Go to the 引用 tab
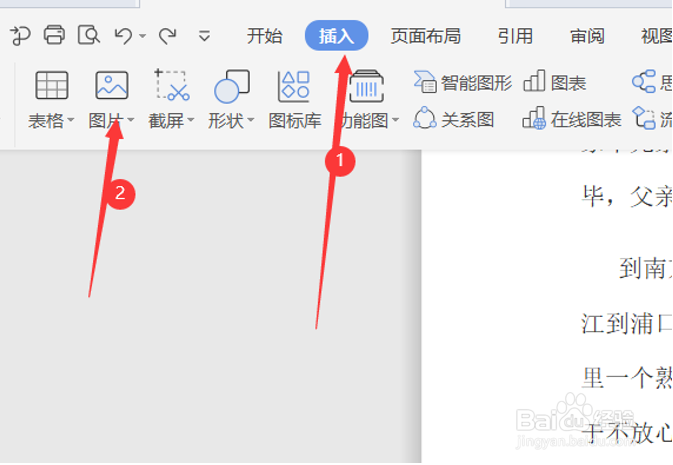673x465 pixels. pos(515,36)
